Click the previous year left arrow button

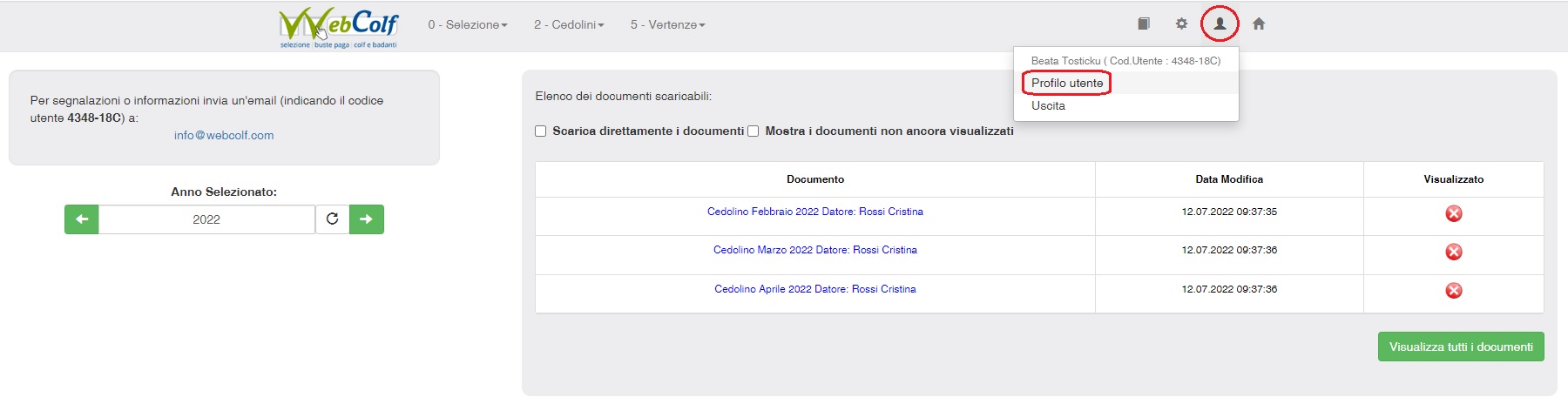pos(82,219)
